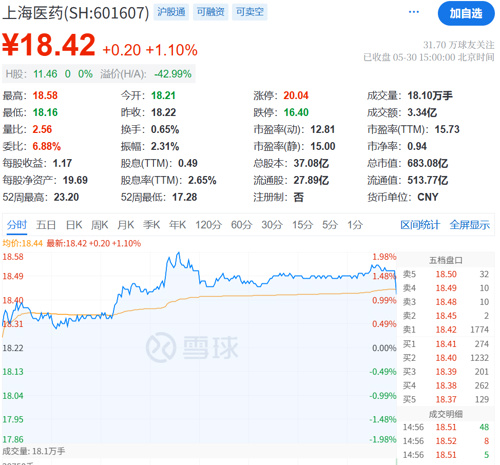Image resolution: width=500 pixels, height=465 pixels.
Task: Click the 市净率 value 0.94
Action: click(417, 146)
